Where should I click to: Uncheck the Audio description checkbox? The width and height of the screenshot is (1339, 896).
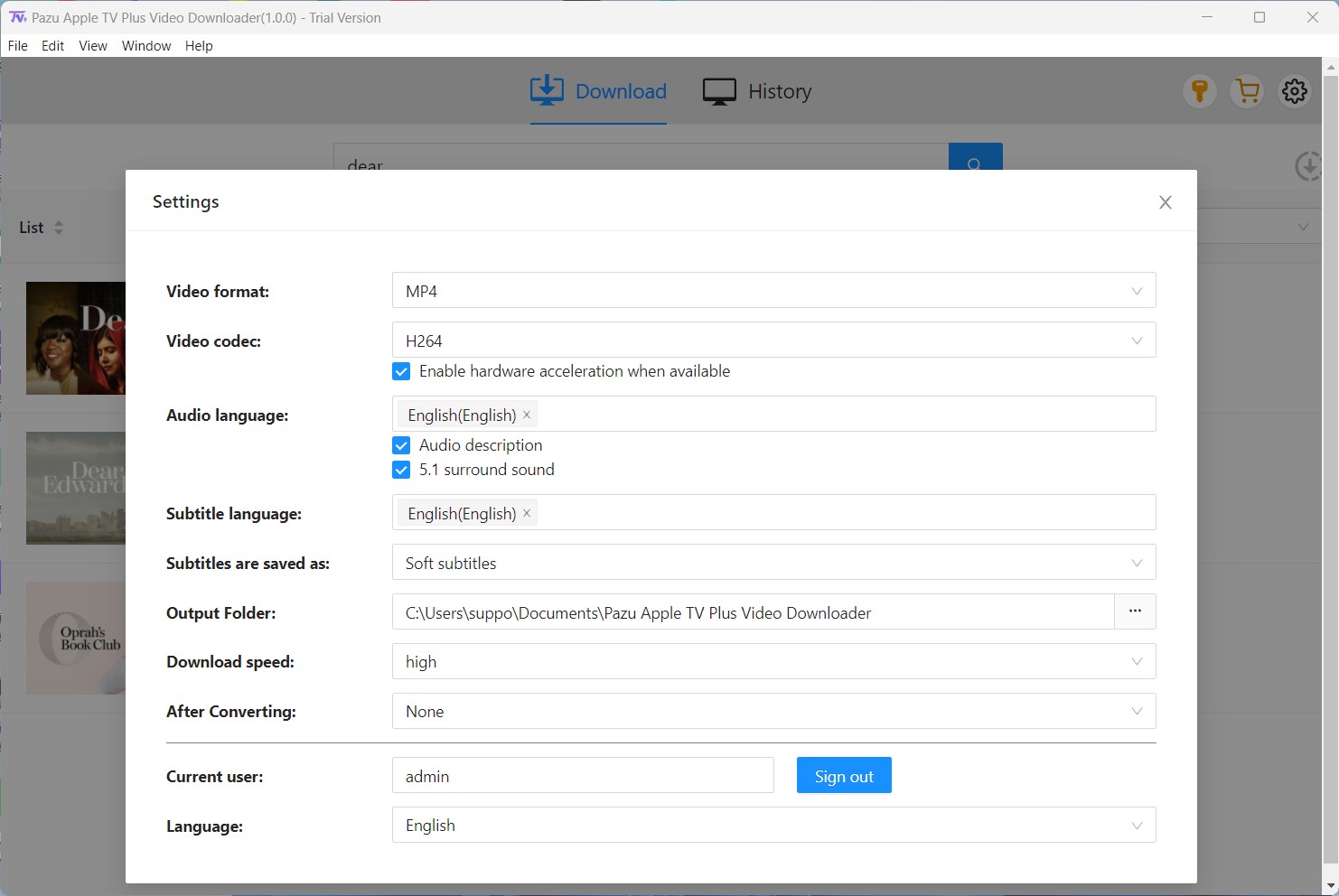click(401, 445)
